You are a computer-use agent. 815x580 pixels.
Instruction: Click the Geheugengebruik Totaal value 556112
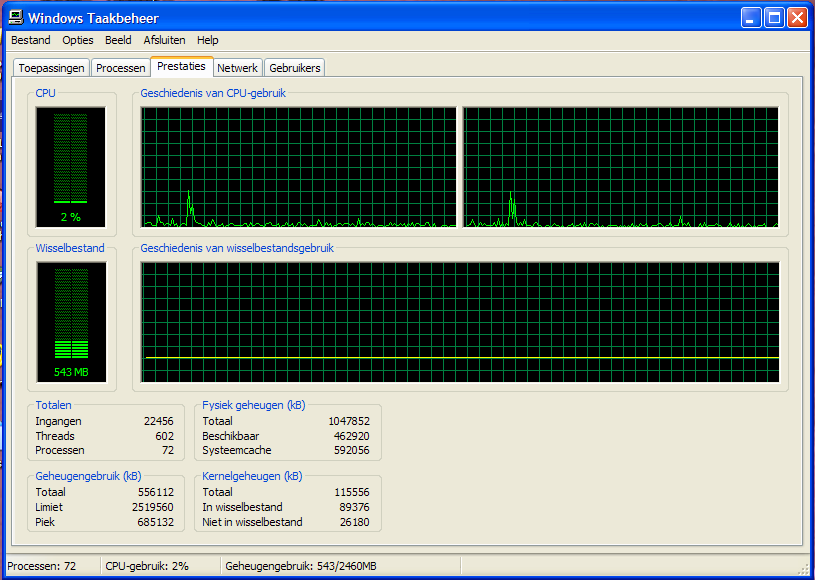tap(156, 492)
